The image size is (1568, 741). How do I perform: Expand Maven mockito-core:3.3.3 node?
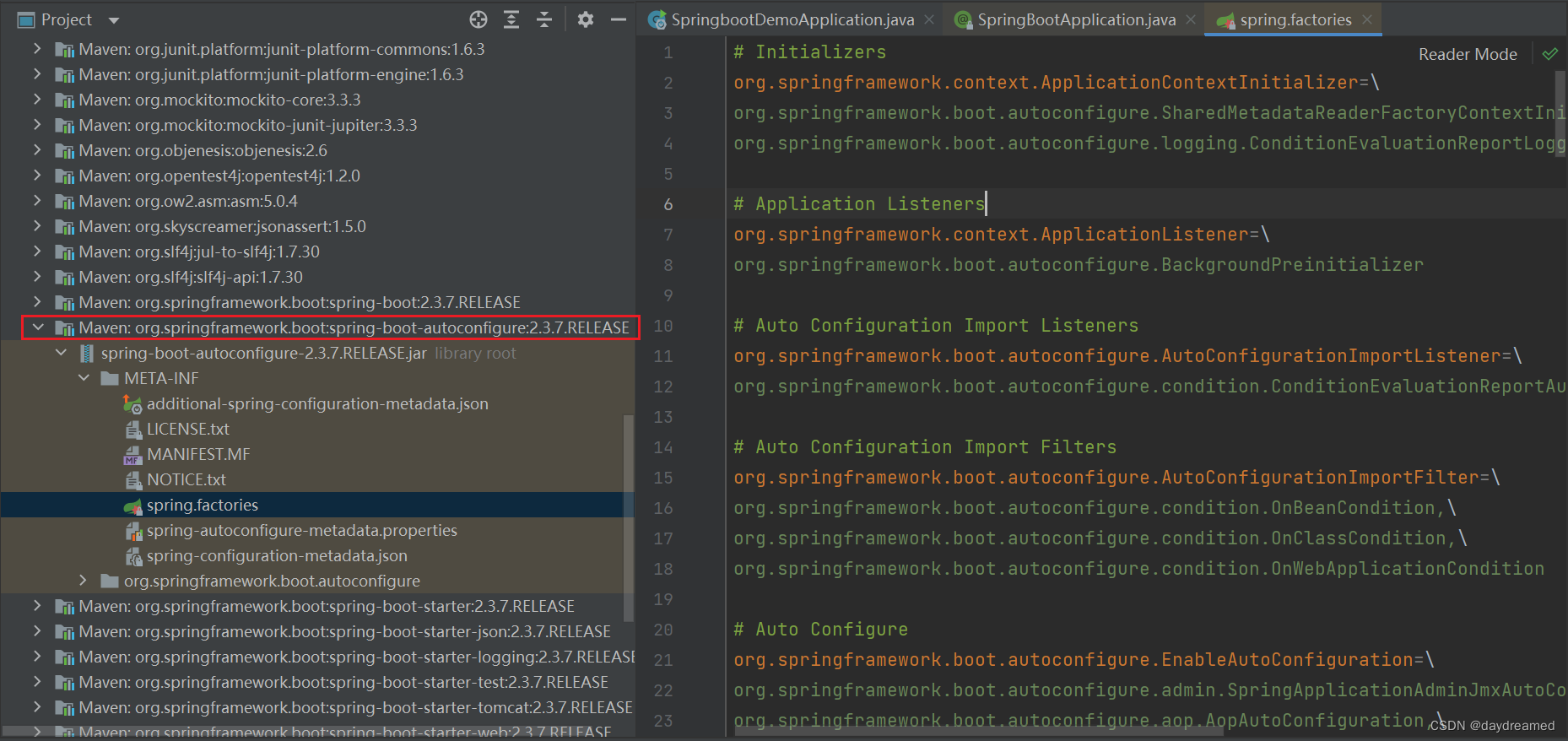37,100
